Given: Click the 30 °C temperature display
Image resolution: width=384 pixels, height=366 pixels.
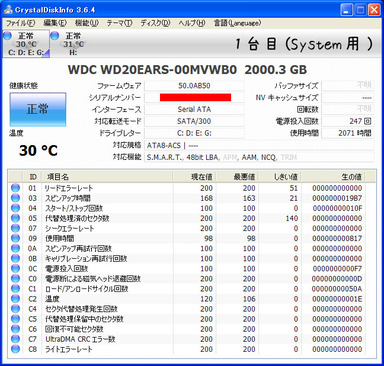Looking at the screenshot, I should click(38, 150).
